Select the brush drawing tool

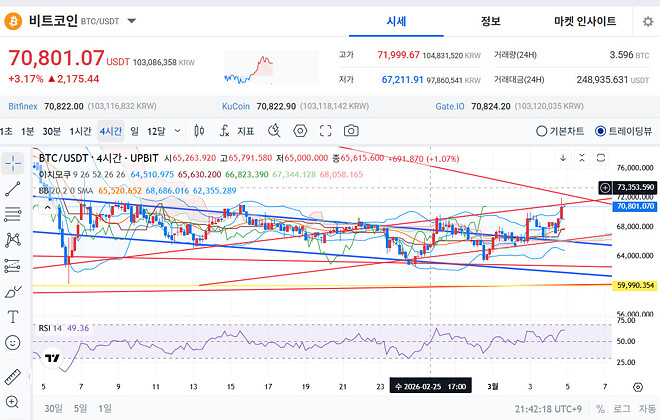pos(13,291)
